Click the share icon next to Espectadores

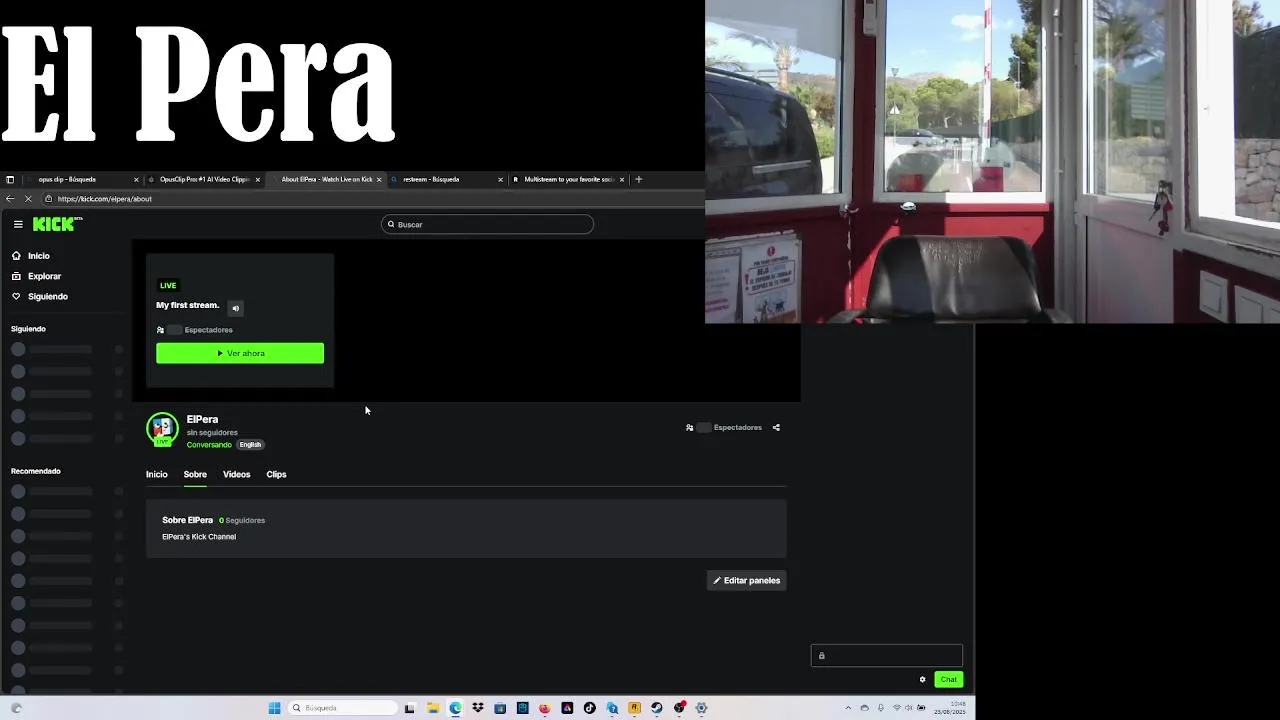click(776, 427)
